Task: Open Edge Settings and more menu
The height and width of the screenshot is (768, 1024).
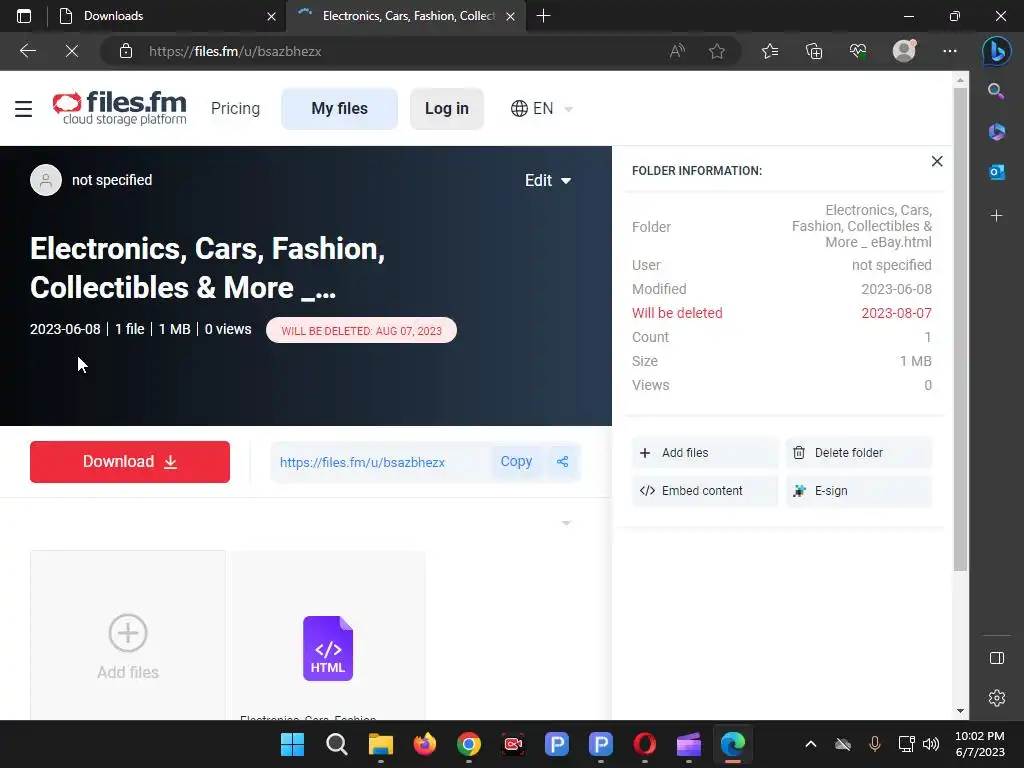Action: pyautogui.click(x=950, y=51)
